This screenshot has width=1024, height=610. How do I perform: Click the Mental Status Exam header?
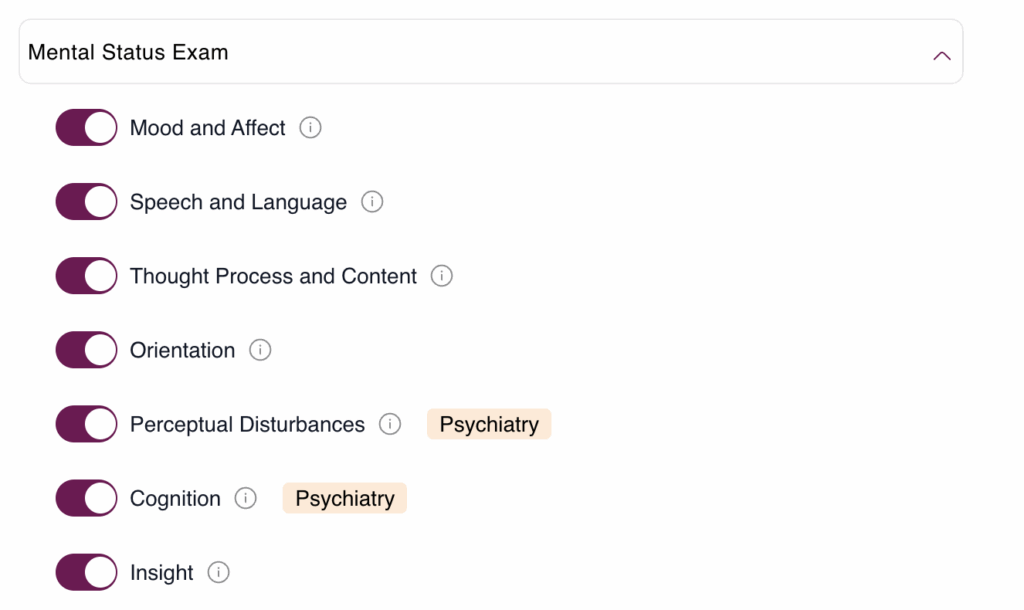[491, 52]
